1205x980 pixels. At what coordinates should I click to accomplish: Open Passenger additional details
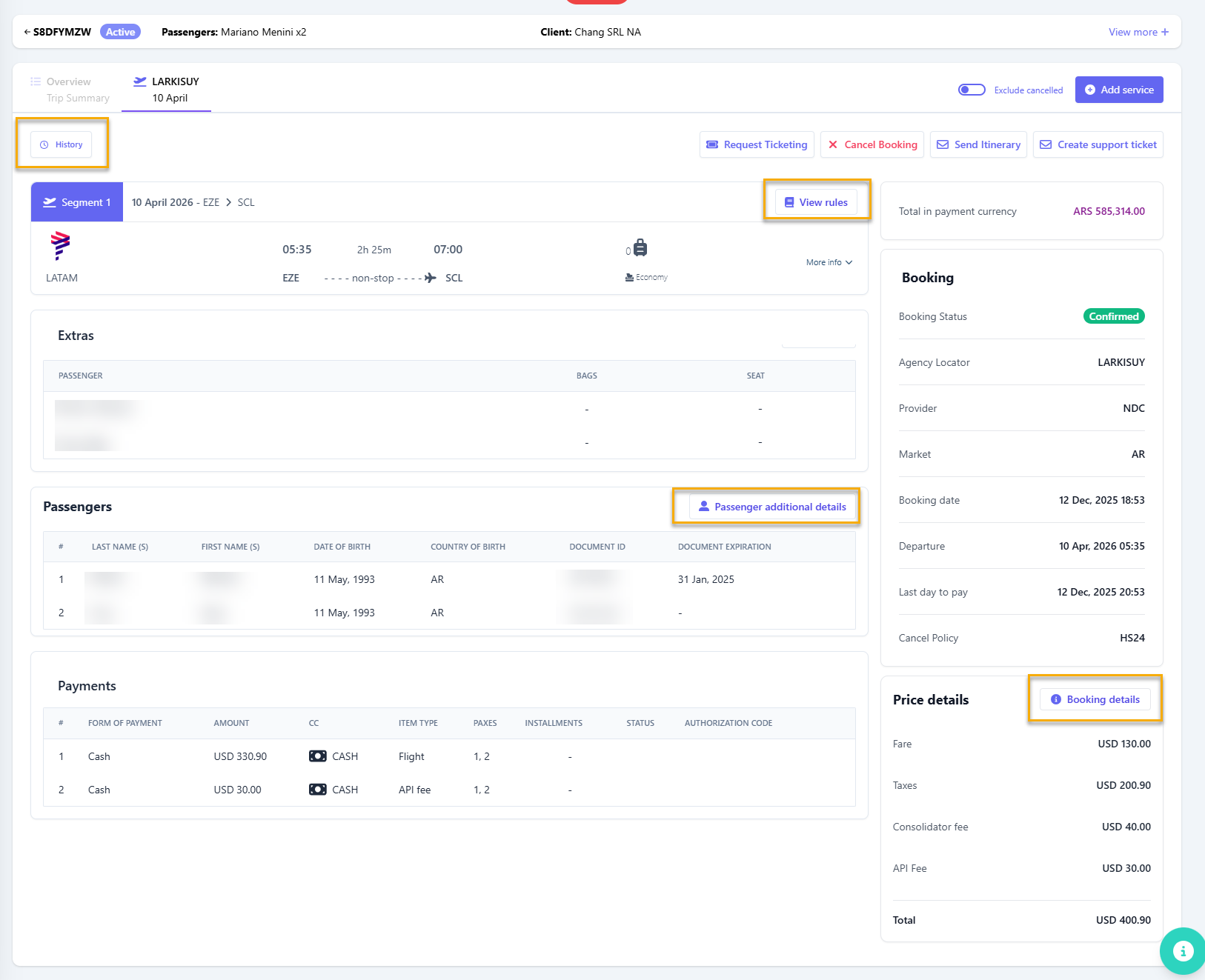coord(772,507)
